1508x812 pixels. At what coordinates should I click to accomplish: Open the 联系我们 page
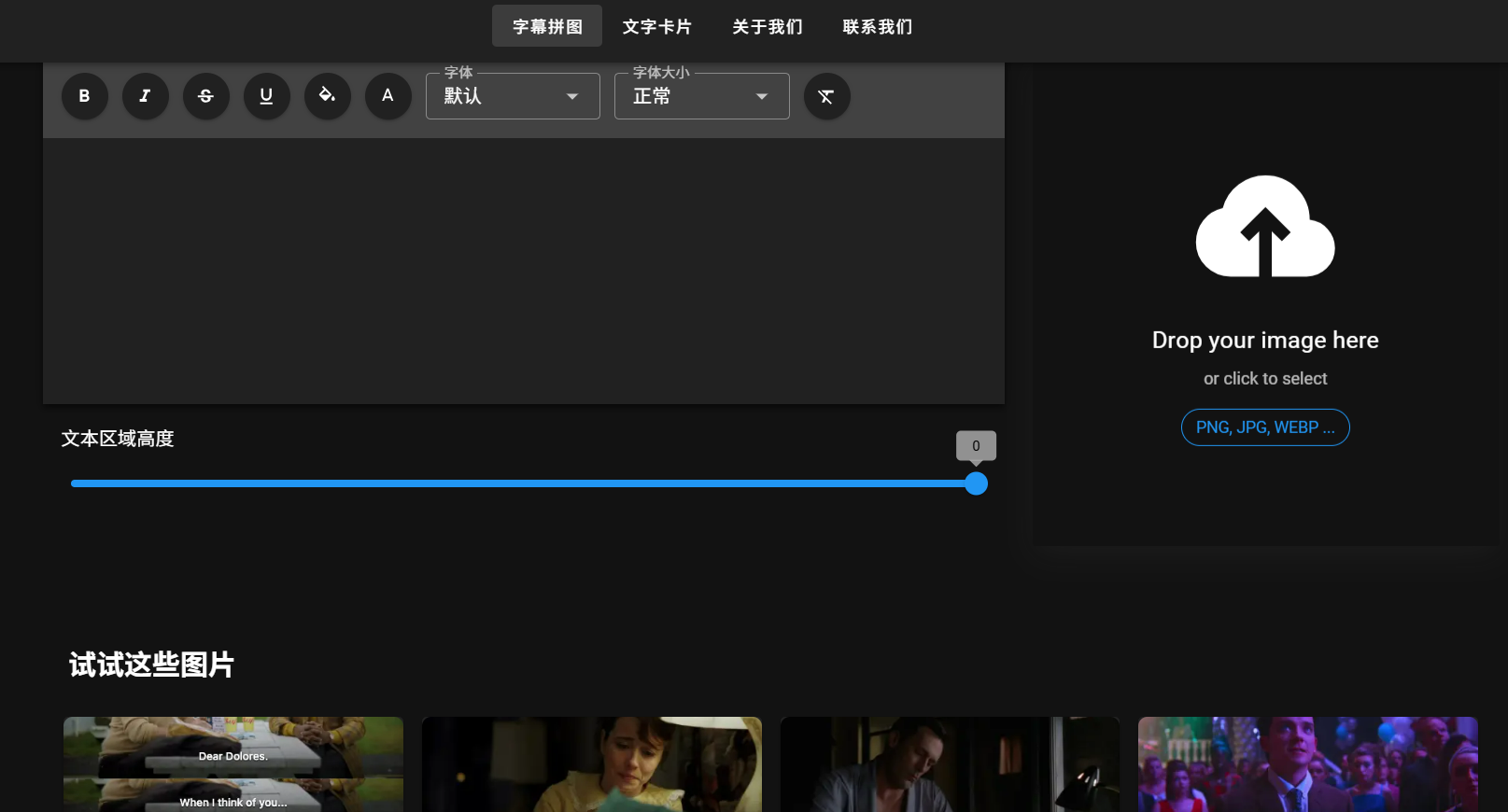[x=878, y=26]
